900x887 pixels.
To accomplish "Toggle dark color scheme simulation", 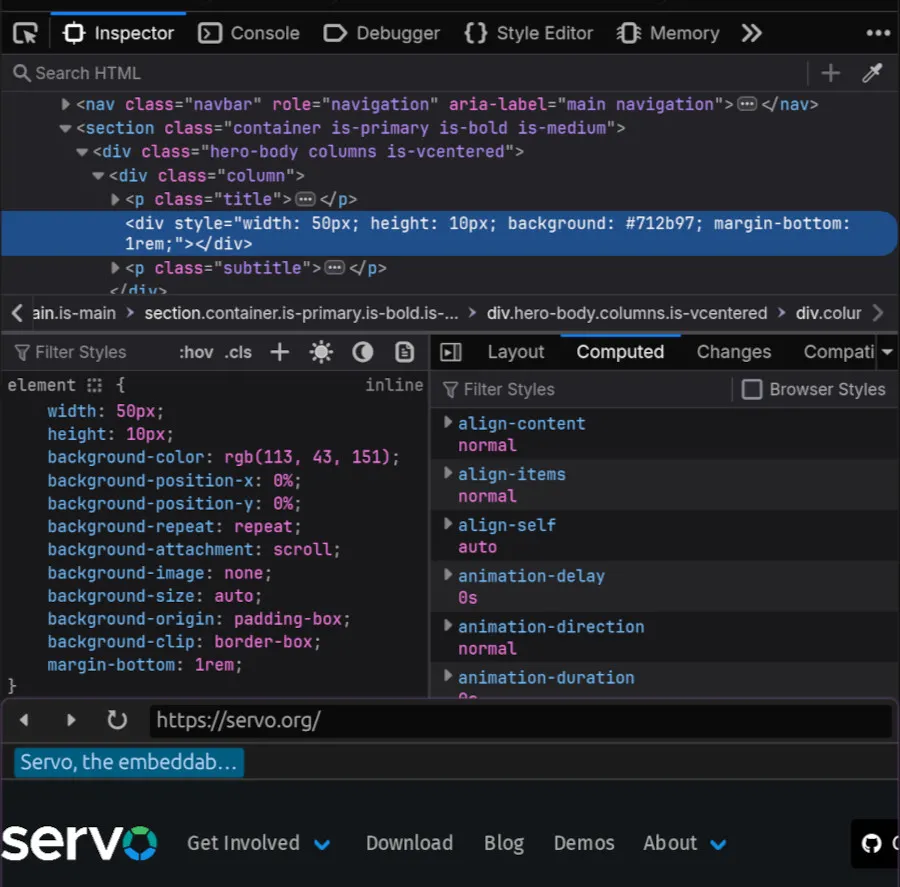I will [x=362, y=353].
